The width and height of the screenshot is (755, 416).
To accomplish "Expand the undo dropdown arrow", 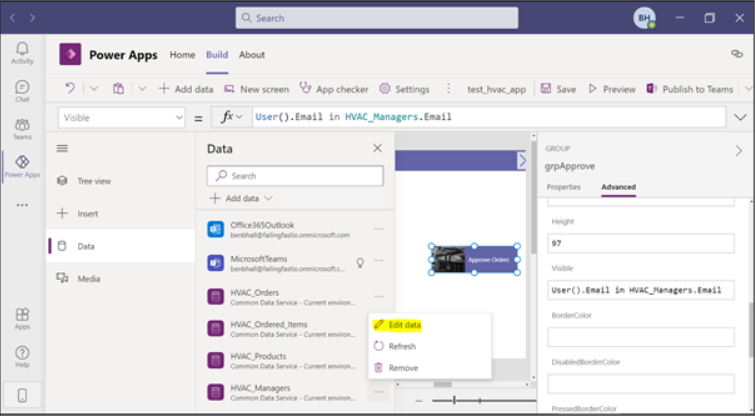I will [94, 89].
